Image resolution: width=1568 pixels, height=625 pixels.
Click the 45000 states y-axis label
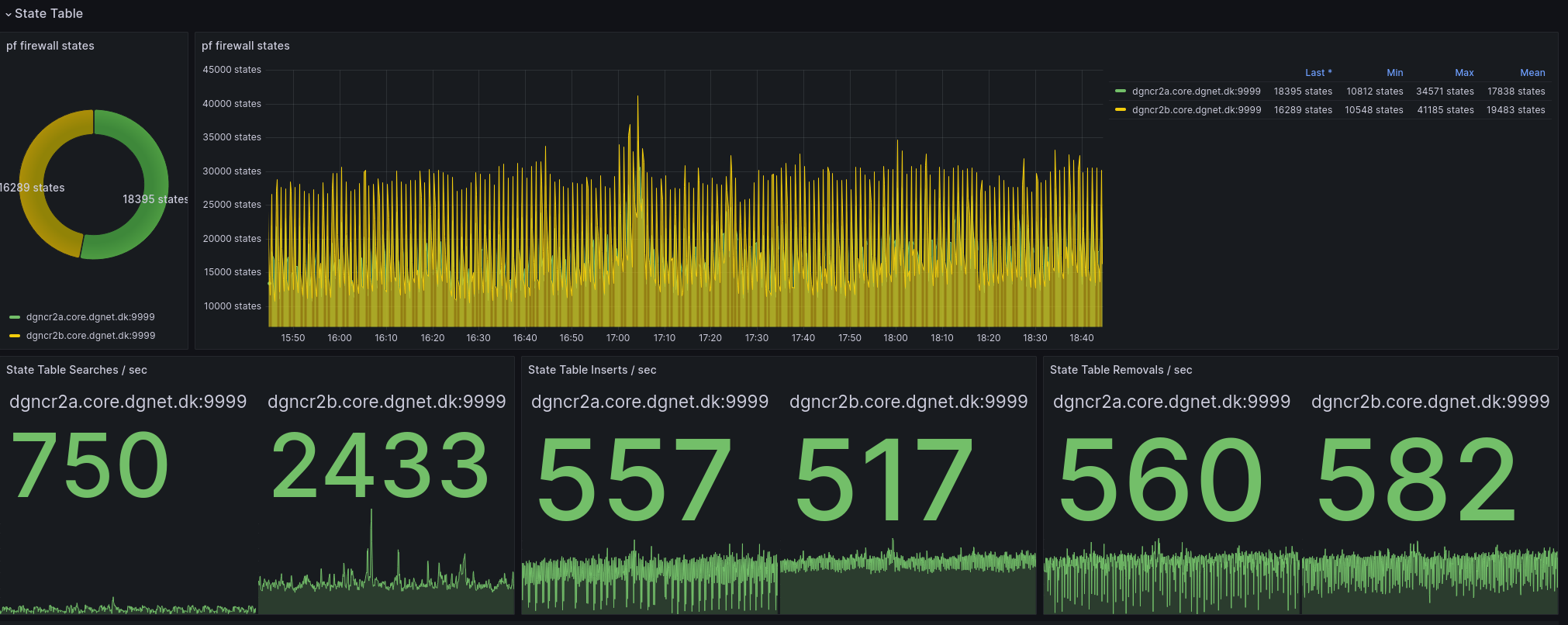tap(232, 70)
